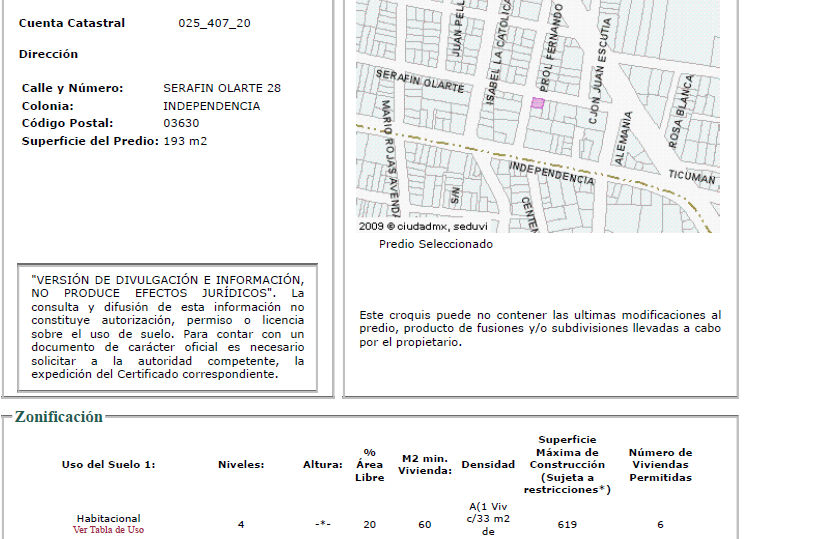Click the maximum construction value 619

click(x=567, y=524)
